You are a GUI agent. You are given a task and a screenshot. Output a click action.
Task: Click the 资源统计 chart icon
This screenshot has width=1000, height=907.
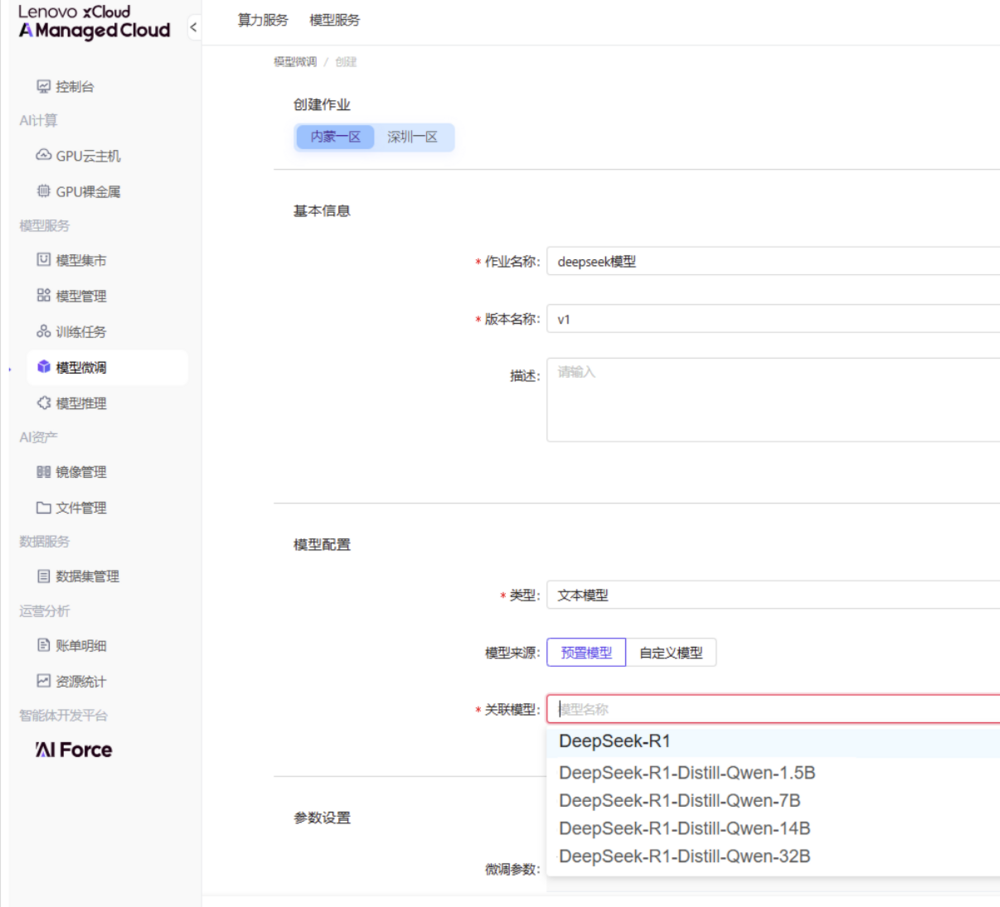click(43, 681)
